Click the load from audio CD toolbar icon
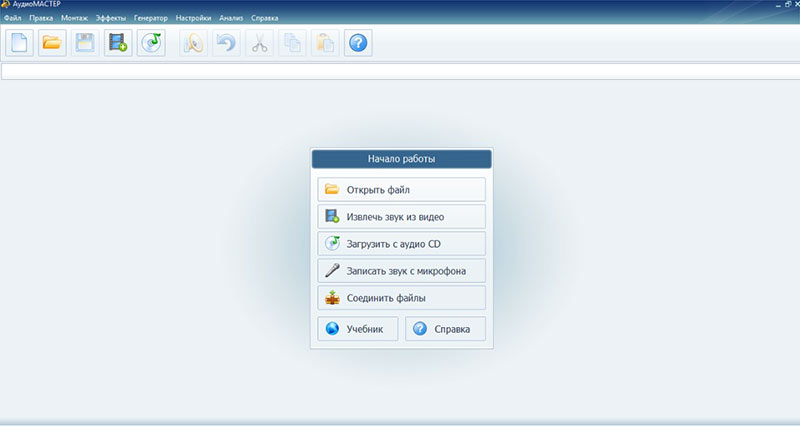 click(x=151, y=43)
